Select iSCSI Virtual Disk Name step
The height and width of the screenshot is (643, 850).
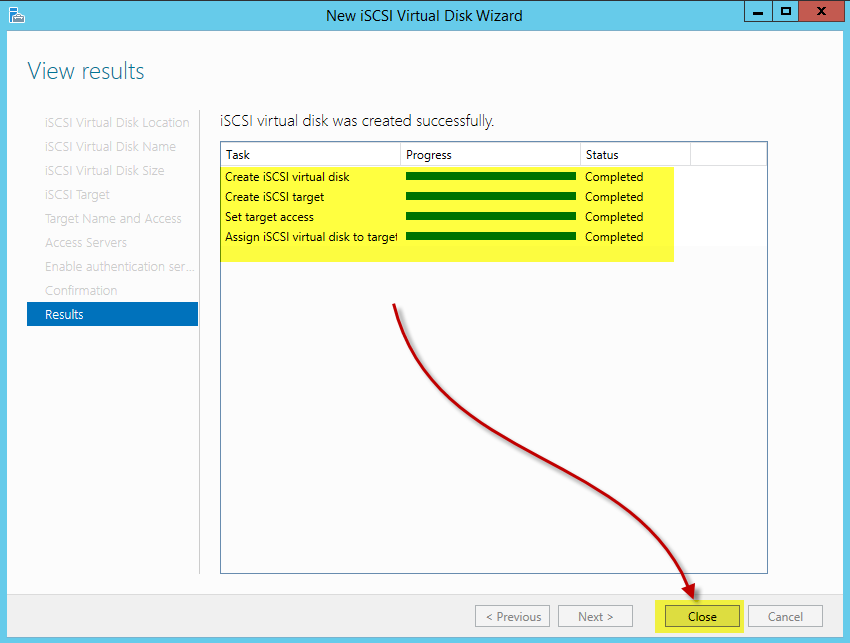110,146
